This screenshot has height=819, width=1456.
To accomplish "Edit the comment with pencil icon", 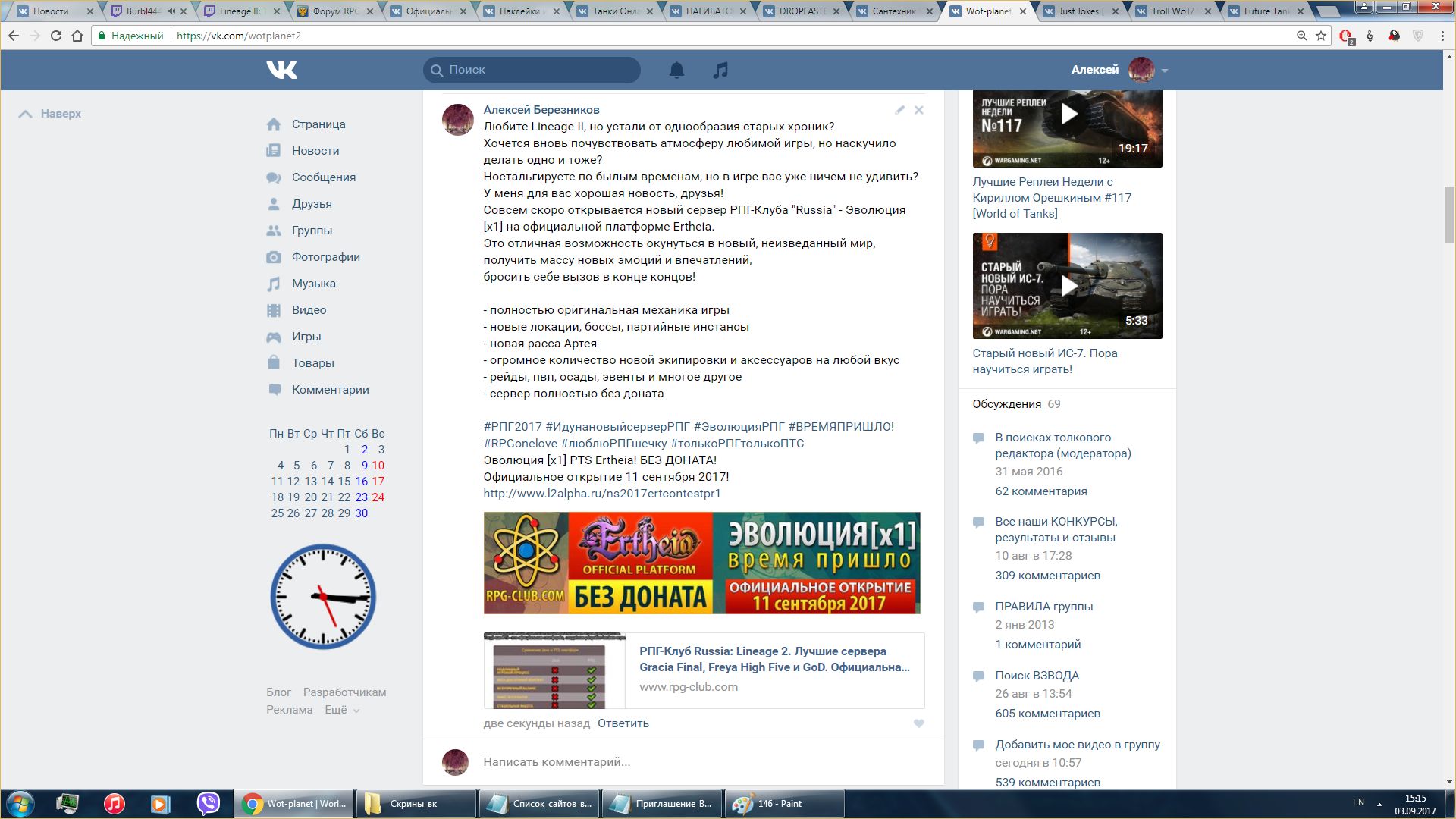I will pyautogui.click(x=900, y=110).
